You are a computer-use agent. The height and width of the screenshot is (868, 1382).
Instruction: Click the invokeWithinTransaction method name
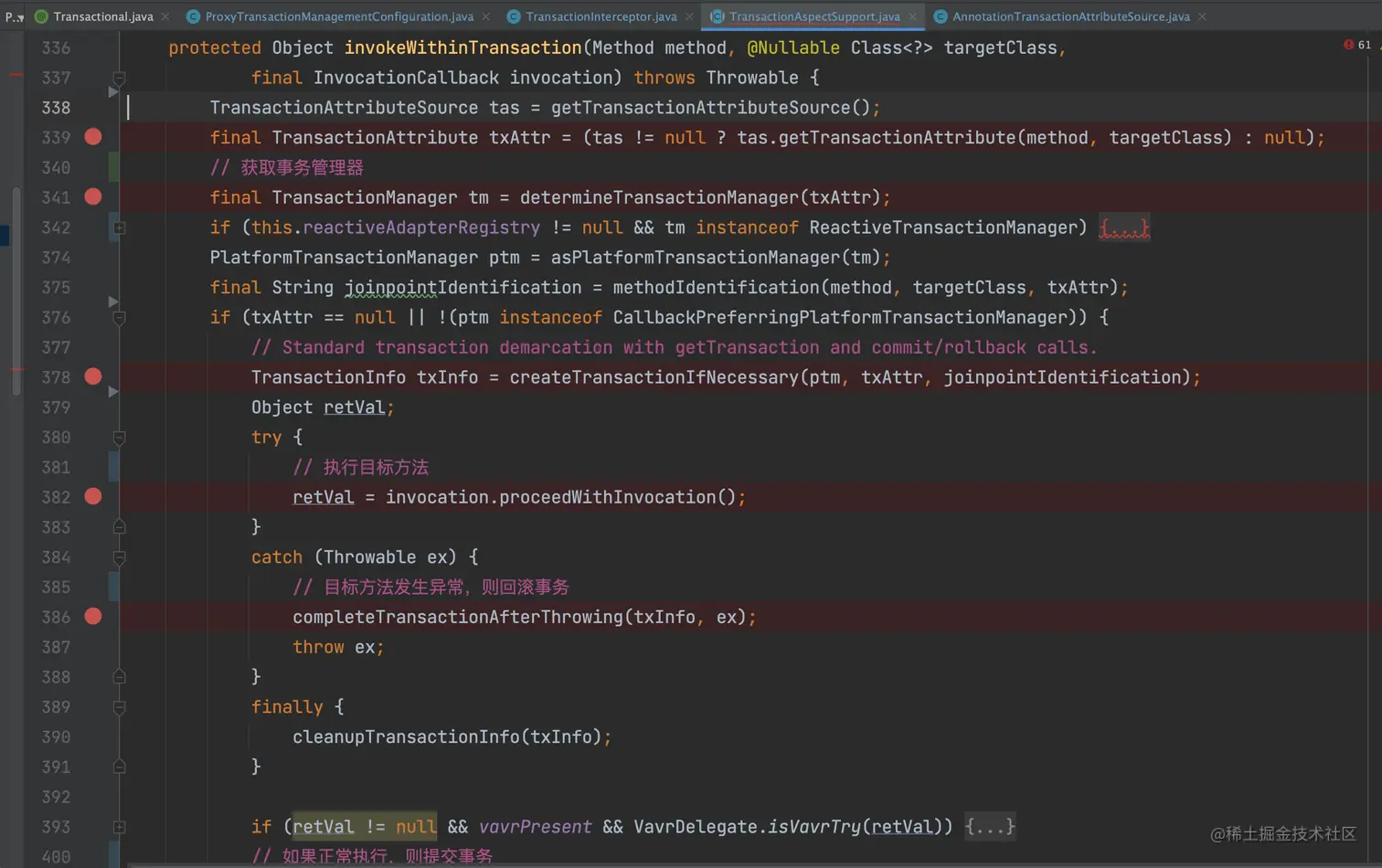coord(462,48)
